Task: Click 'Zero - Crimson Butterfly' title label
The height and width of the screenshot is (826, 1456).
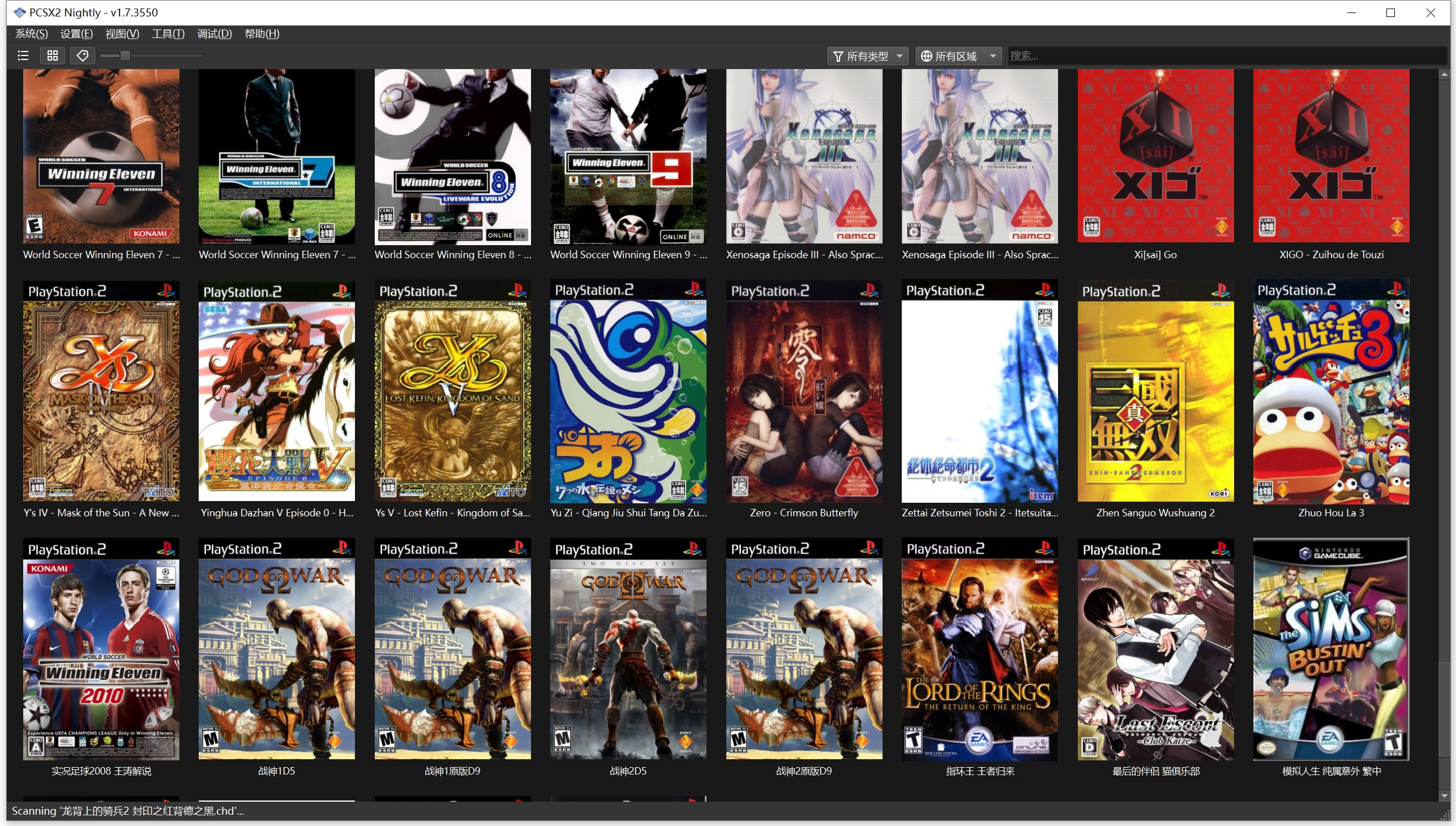Action: tap(804, 513)
